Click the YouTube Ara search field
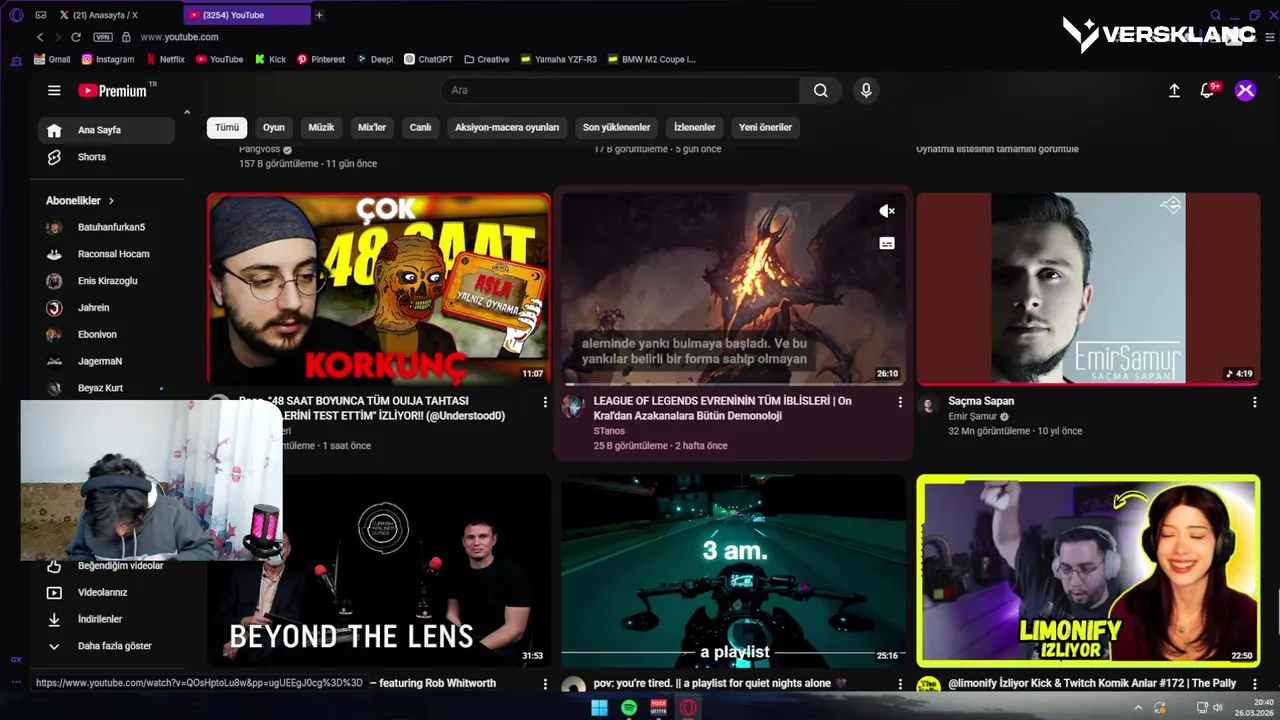 [x=620, y=90]
